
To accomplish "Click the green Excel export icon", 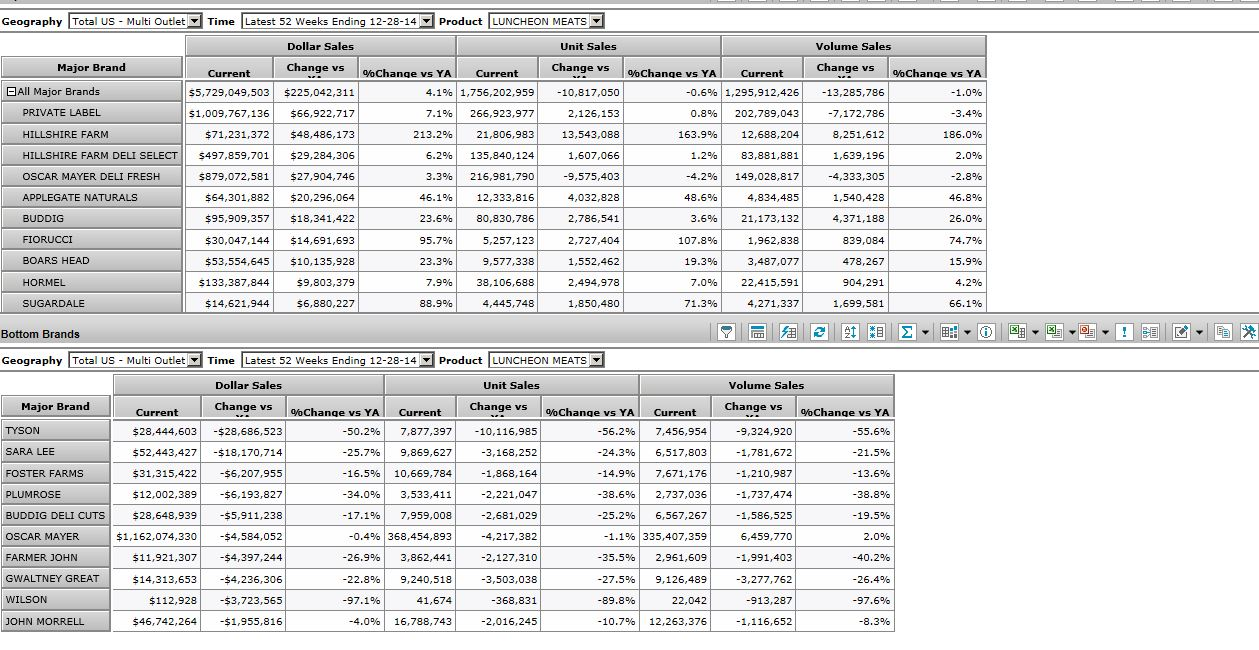I will coord(1016,332).
